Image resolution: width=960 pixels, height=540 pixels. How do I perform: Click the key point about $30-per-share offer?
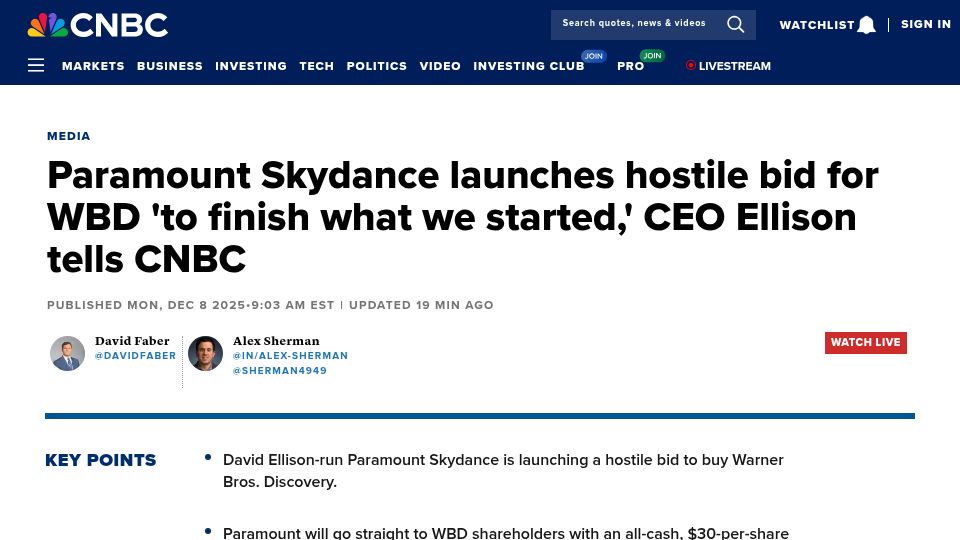point(506,533)
